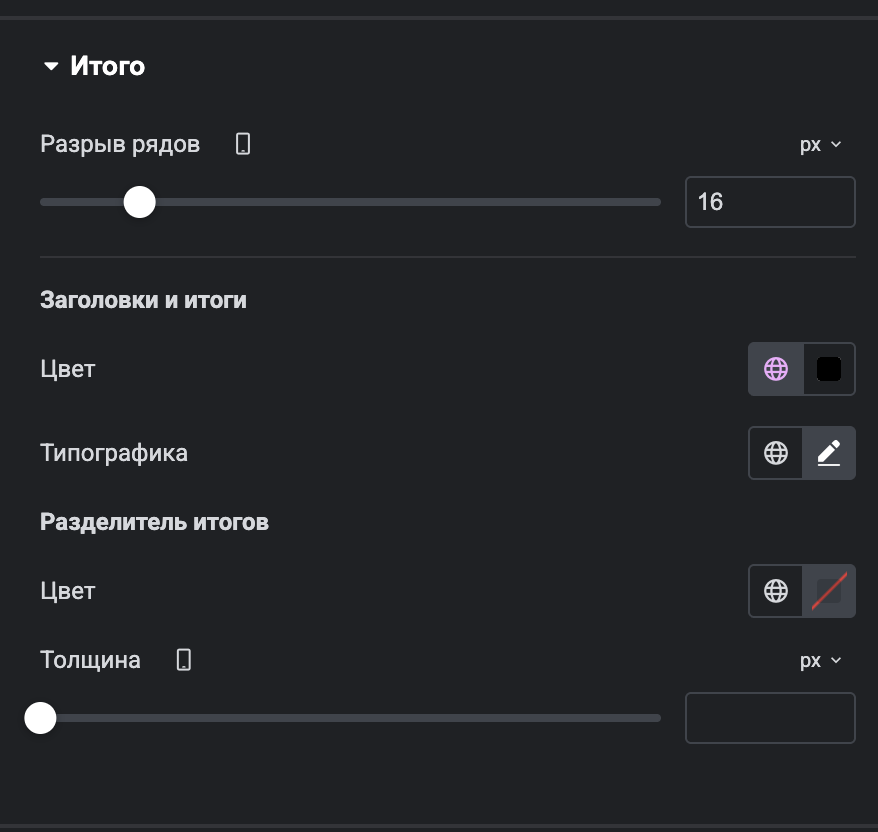This screenshot has width=878, height=832.
Task: Edit Типографика with the pencil icon
Action: point(829,453)
